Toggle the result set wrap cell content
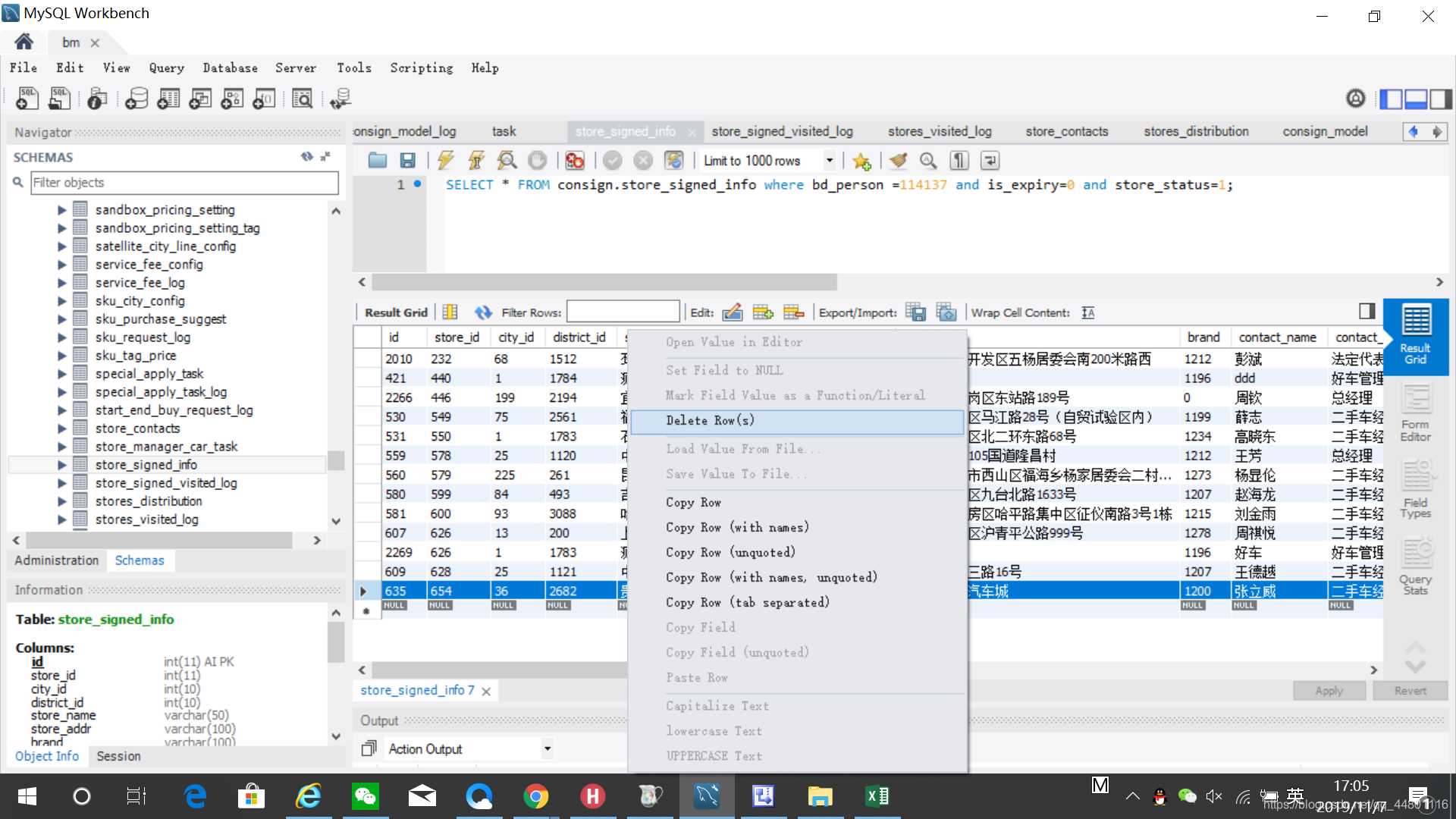 1087,312
